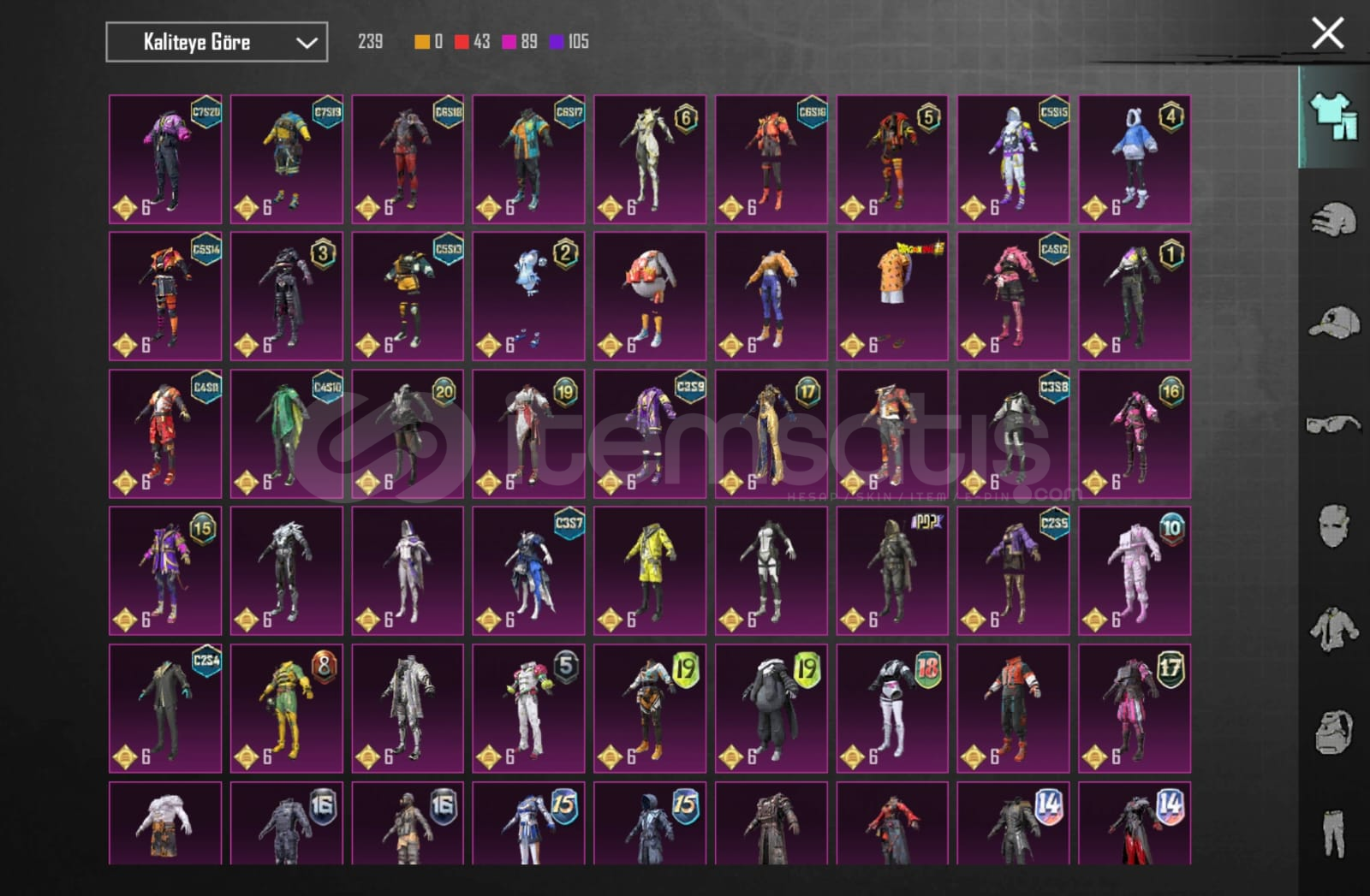Select the light pink suit with badge 10
Image resolution: width=1370 pixels, height=896 pixels.
click(1135, 571)
